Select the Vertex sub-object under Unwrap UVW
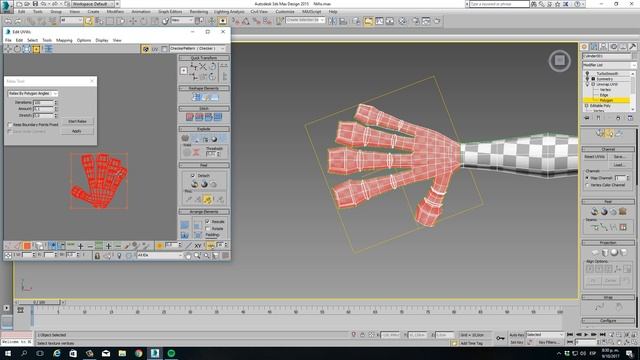 pos(605,90)
